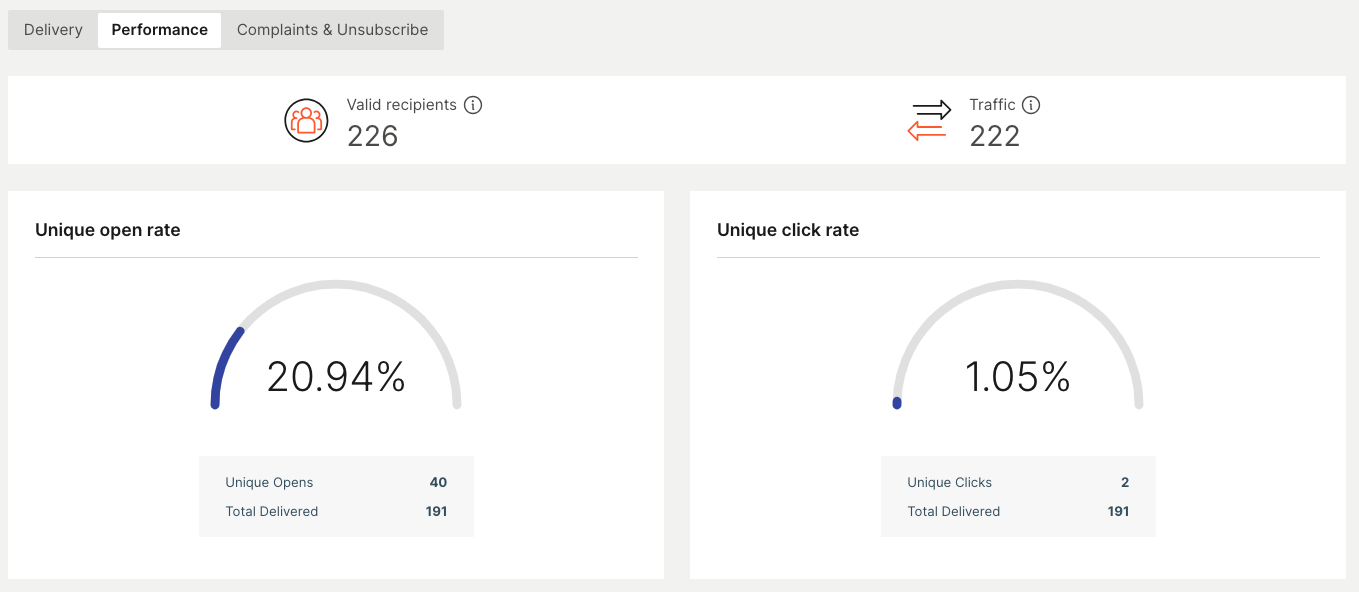Click the Traffic arrows icon
Viewport: 1359px width, 592px height.
[x=929, y=121]
